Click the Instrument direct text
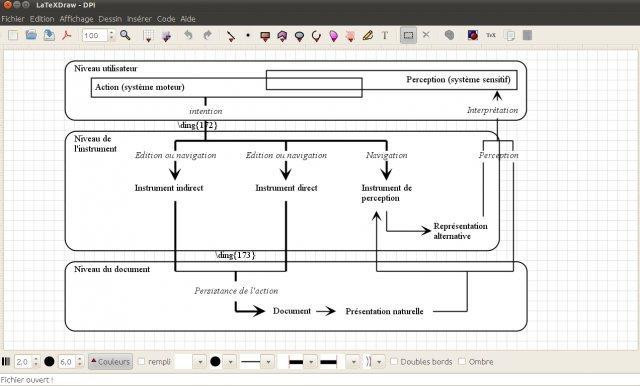 (x=287, y=188)
